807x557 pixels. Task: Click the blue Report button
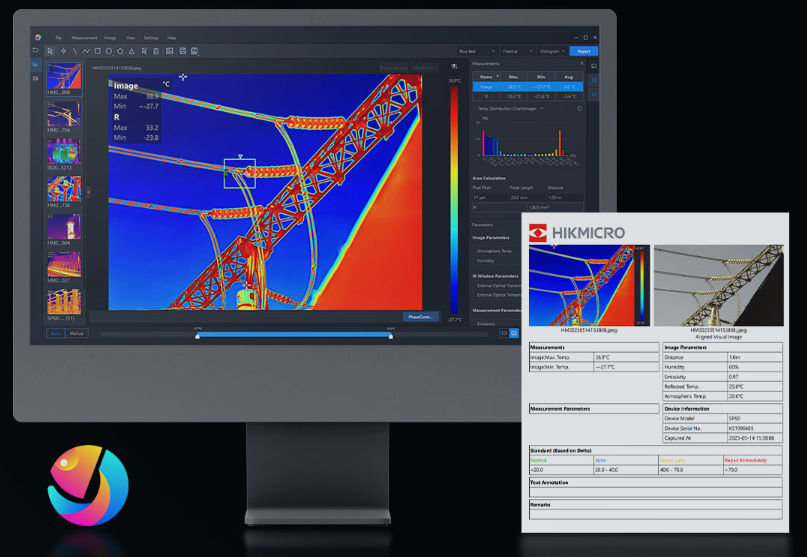(583, 50)
